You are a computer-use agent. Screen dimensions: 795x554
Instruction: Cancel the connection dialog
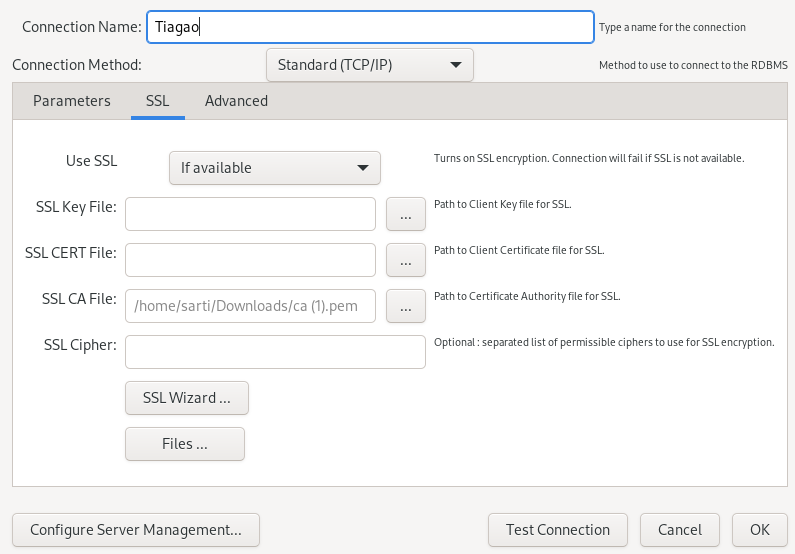pyautogui.click(x=679, y=530)
